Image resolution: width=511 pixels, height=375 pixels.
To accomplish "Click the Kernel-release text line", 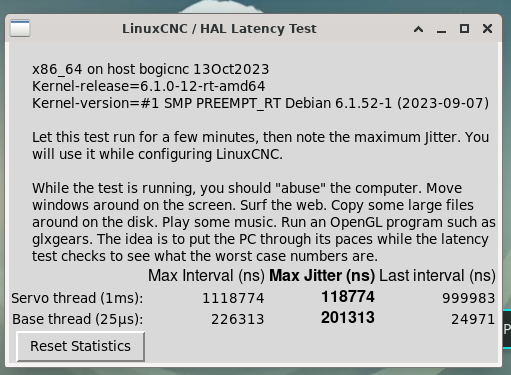I will [149, 86].
